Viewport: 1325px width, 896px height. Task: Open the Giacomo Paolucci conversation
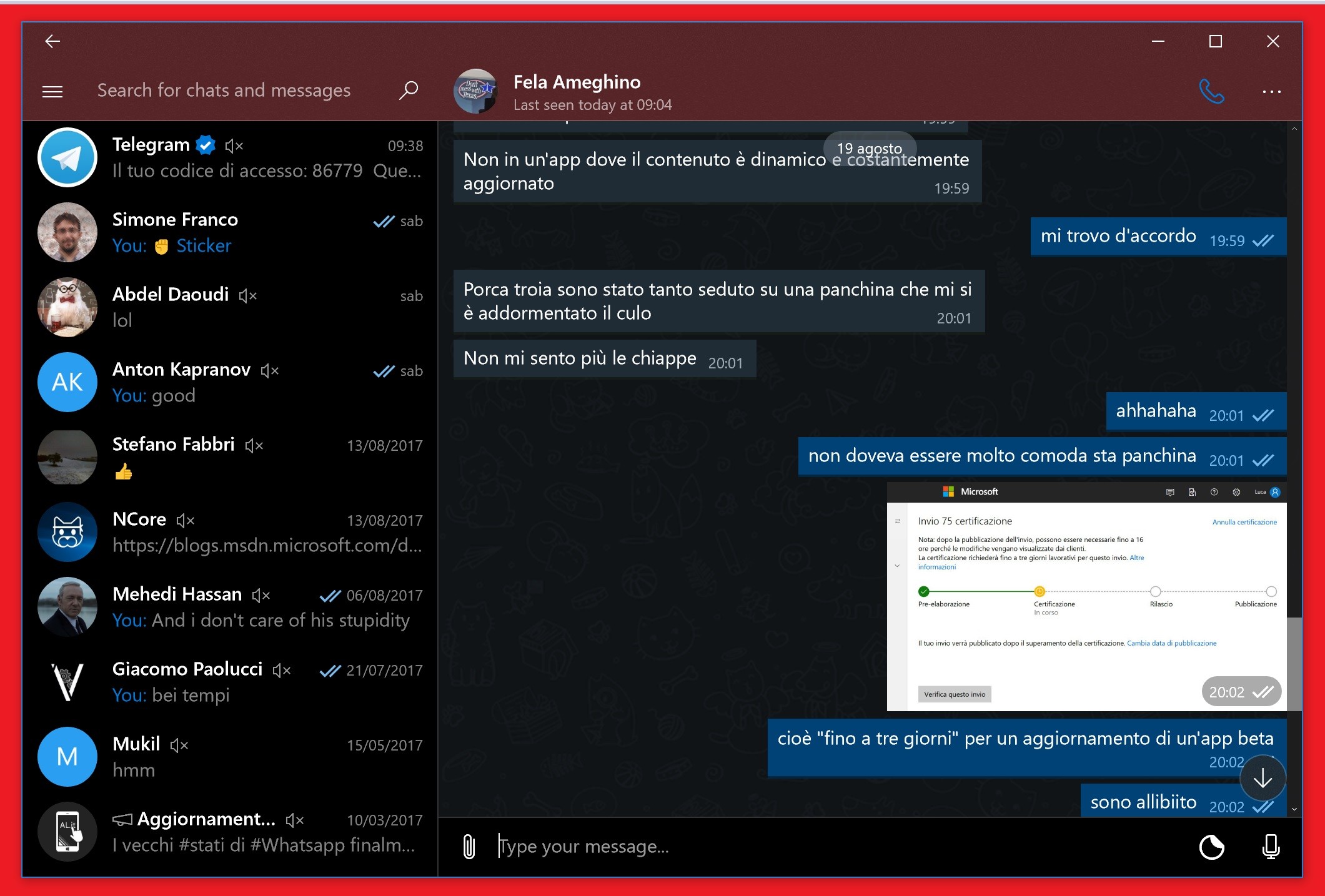(230, 682)
